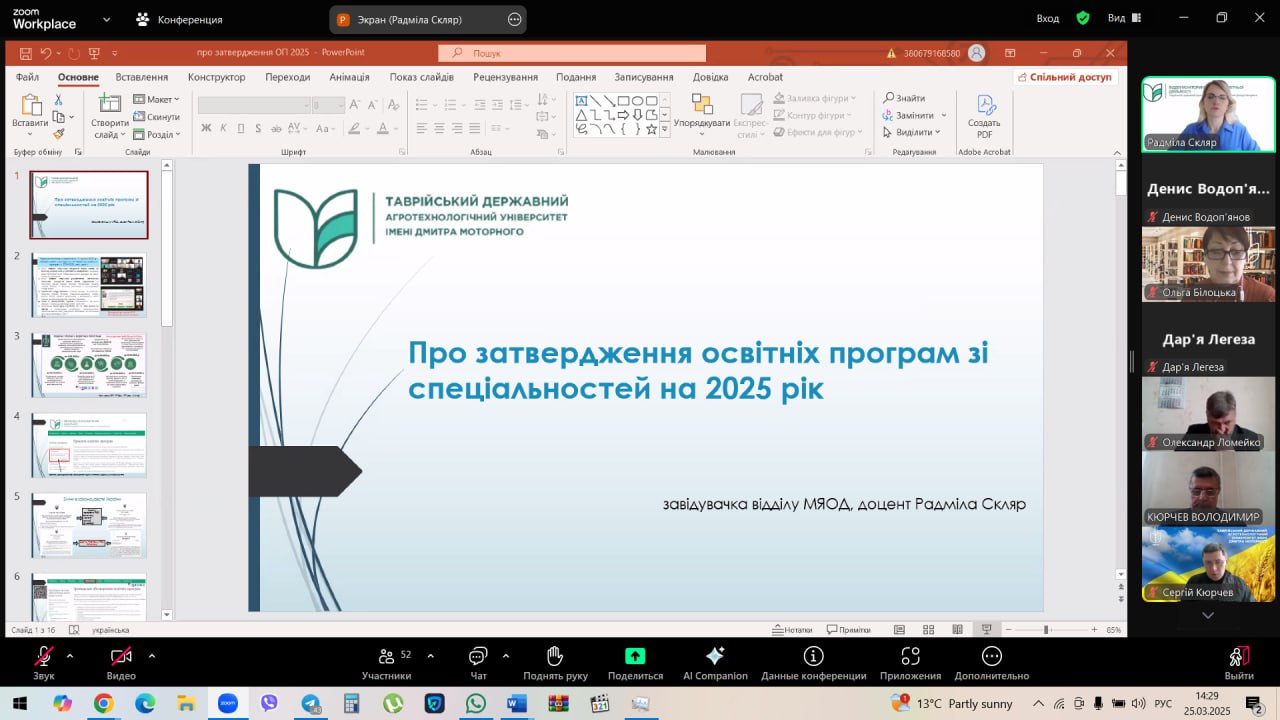Turn on the video camera
This screenshot has width=1280, height=720.
click(x=121, y=656)
